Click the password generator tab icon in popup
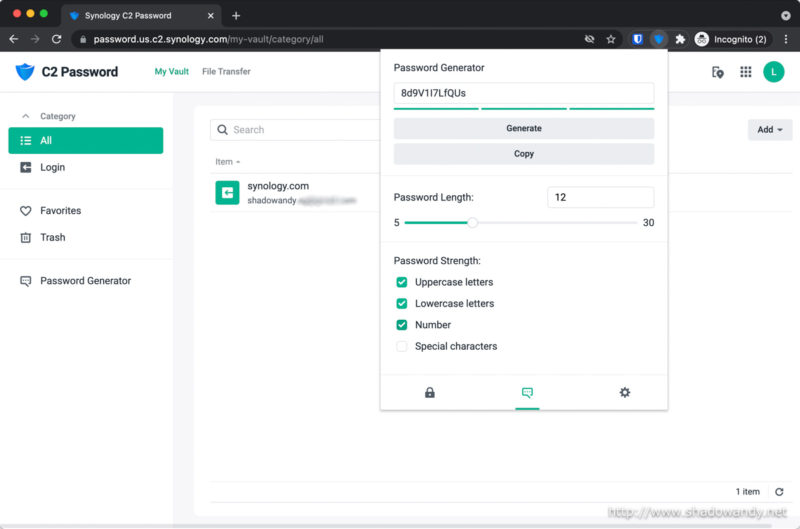This screenshot has width=800, height=529. click(527, 393)
